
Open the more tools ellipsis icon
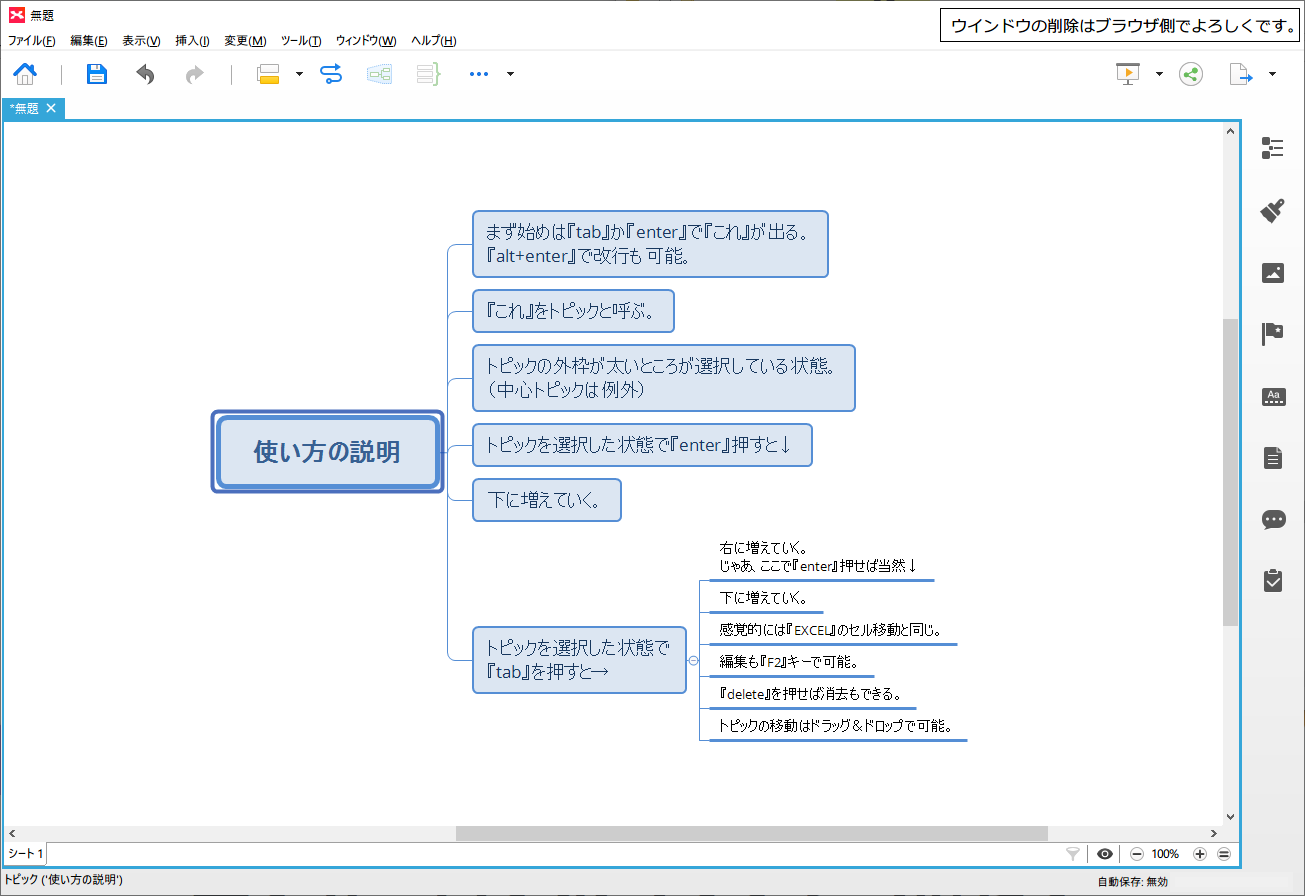pyautogui.click(x=479, y=74)
